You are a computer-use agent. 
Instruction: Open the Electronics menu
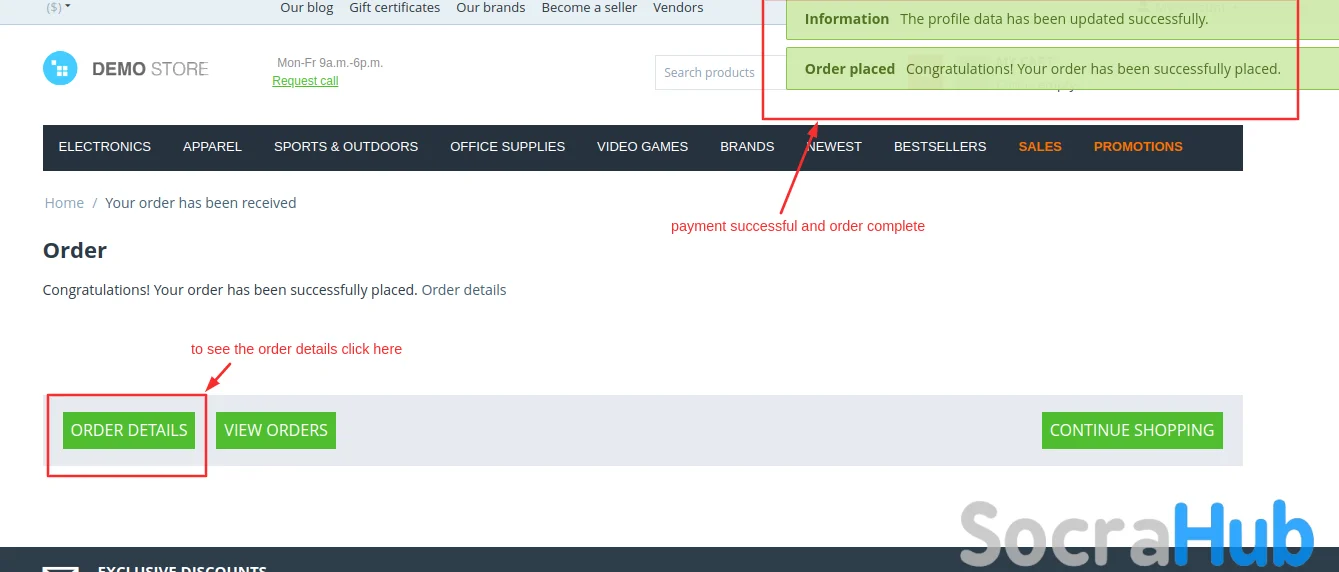105,147
